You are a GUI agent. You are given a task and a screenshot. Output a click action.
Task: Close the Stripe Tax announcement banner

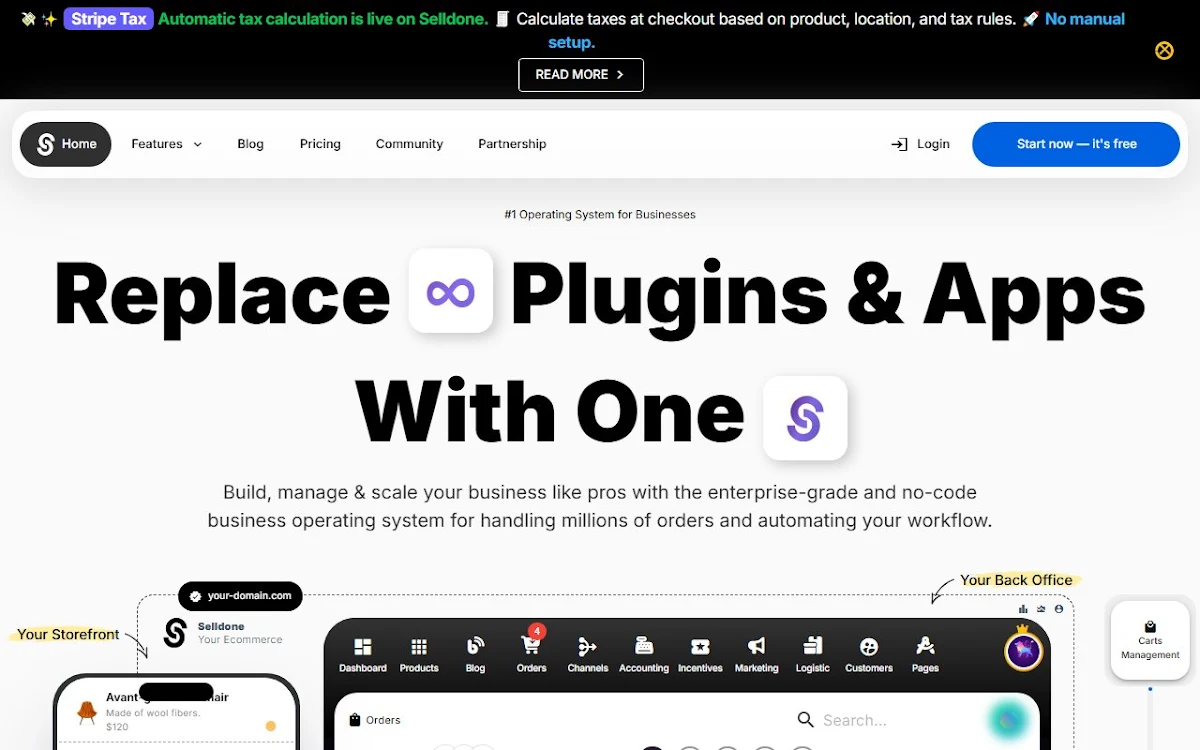(x=1164, y=50)
